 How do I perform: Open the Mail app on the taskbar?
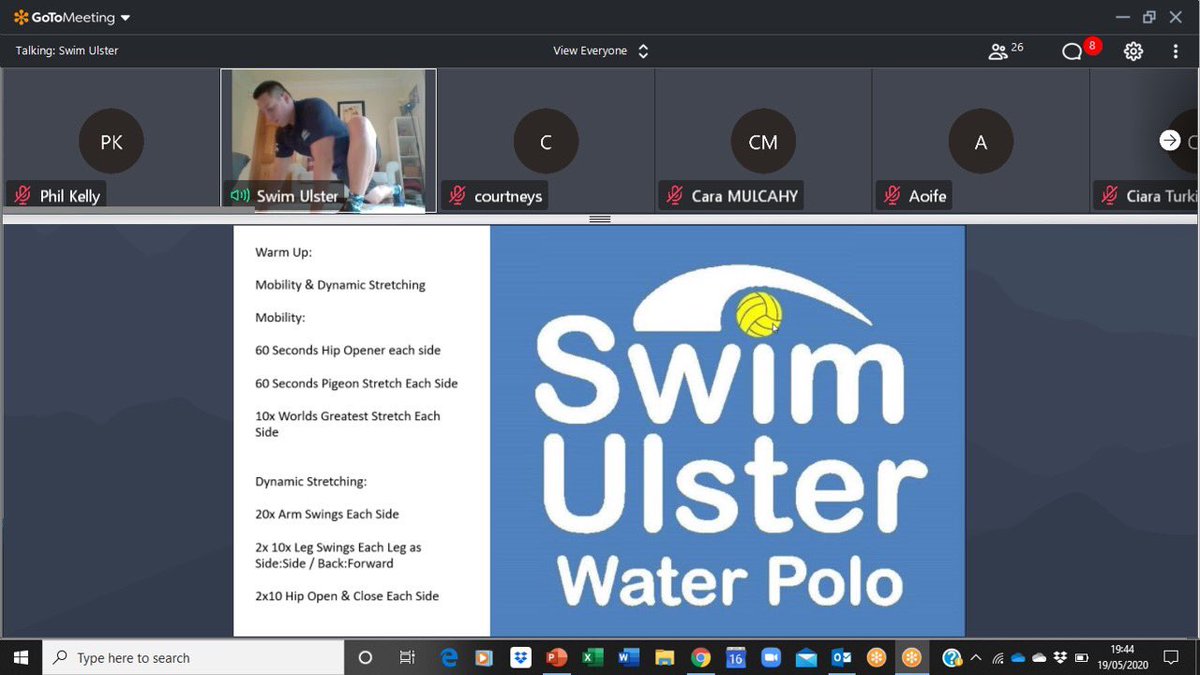(807, 657)
